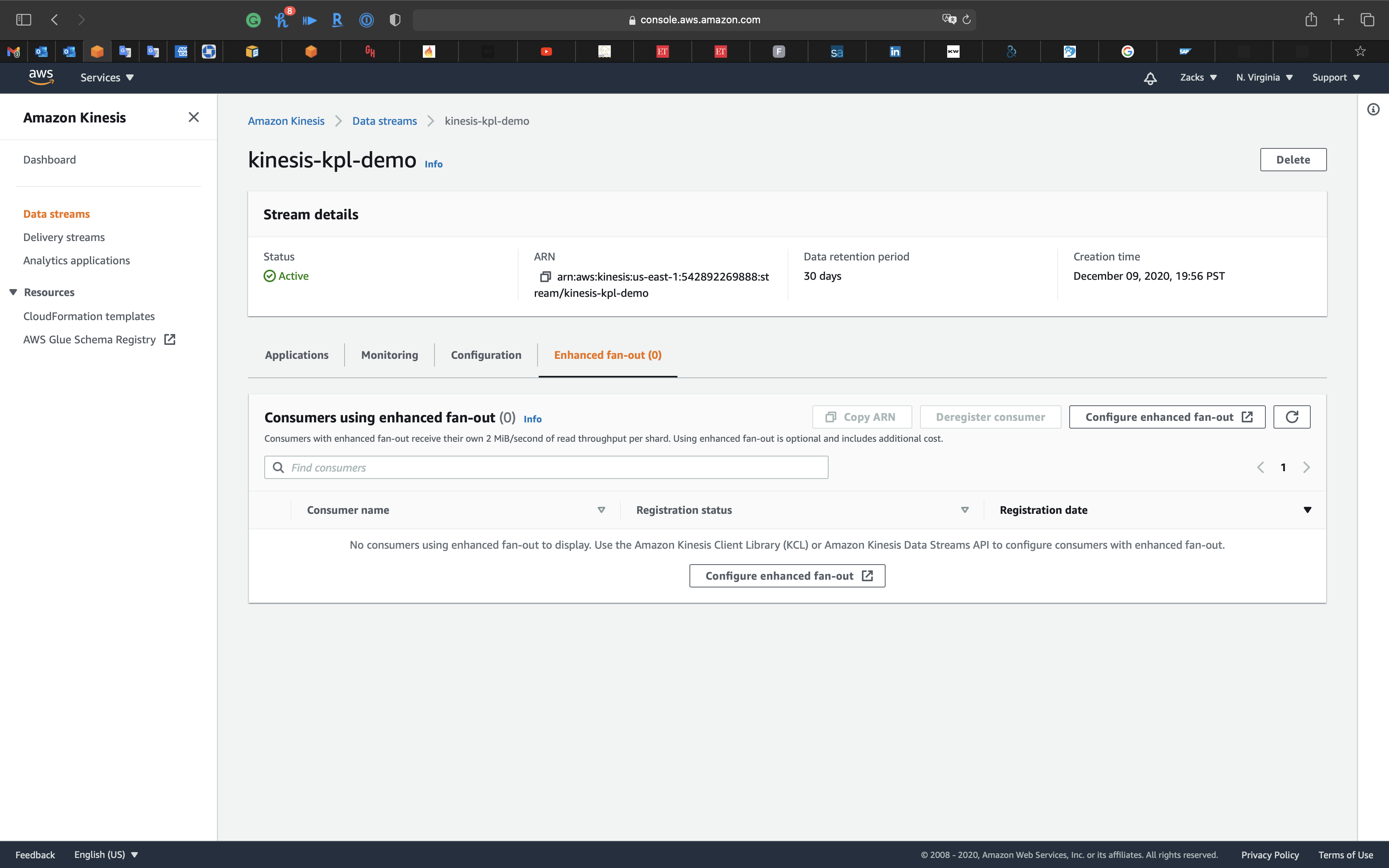Viewport: 1389px width, 868px height.
Task: Open Data streams breadcrumb link
Action: [384, 121]
